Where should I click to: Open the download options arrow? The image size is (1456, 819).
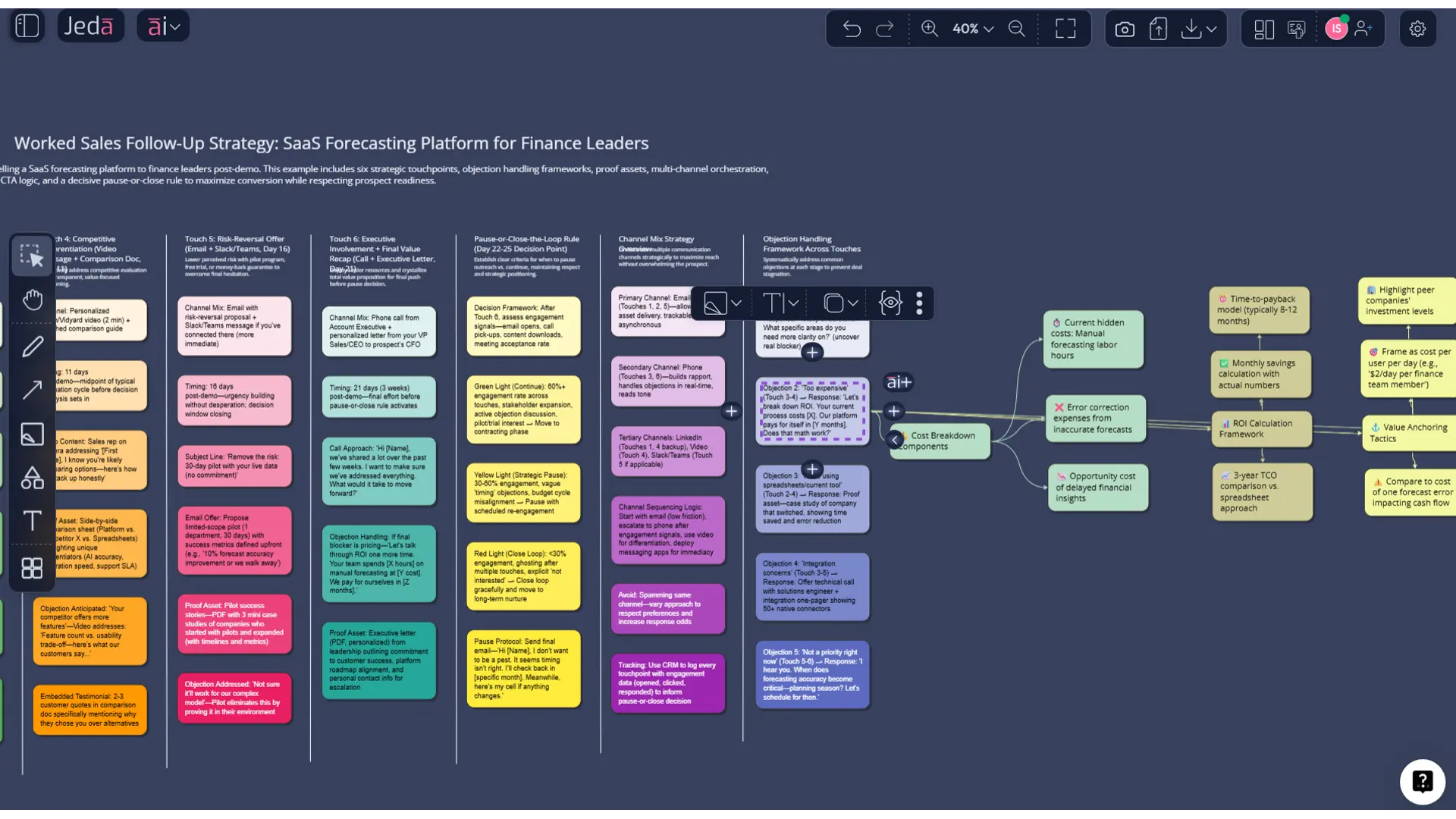tap(1212, 29)
